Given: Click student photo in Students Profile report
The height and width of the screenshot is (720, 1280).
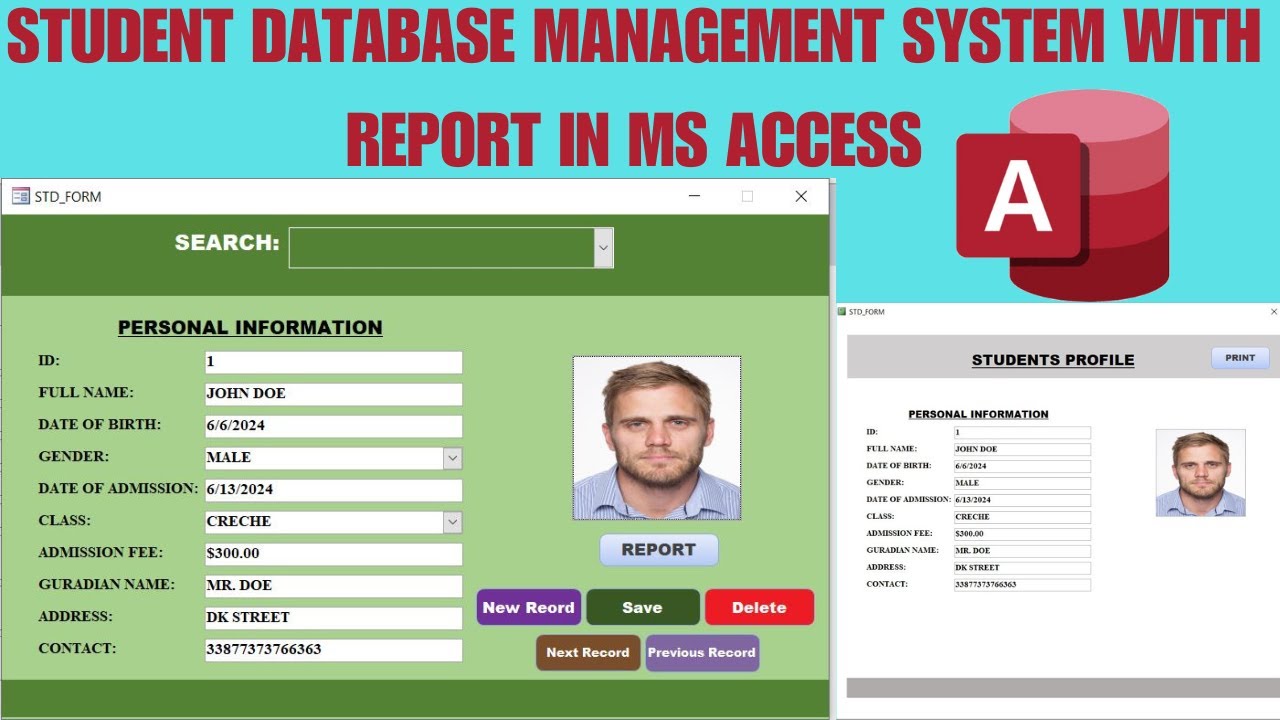Looking at the screenshot, I should (1200, 473).
